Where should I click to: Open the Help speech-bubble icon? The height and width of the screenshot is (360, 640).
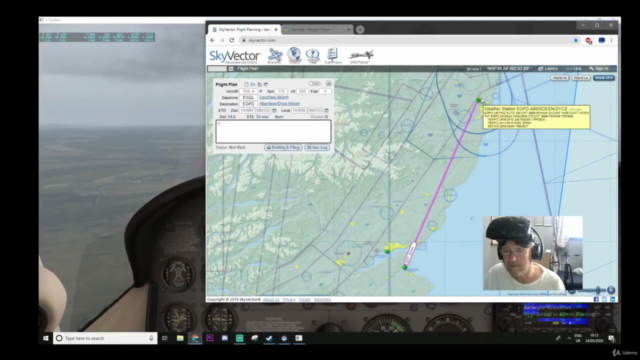point(313,56)
